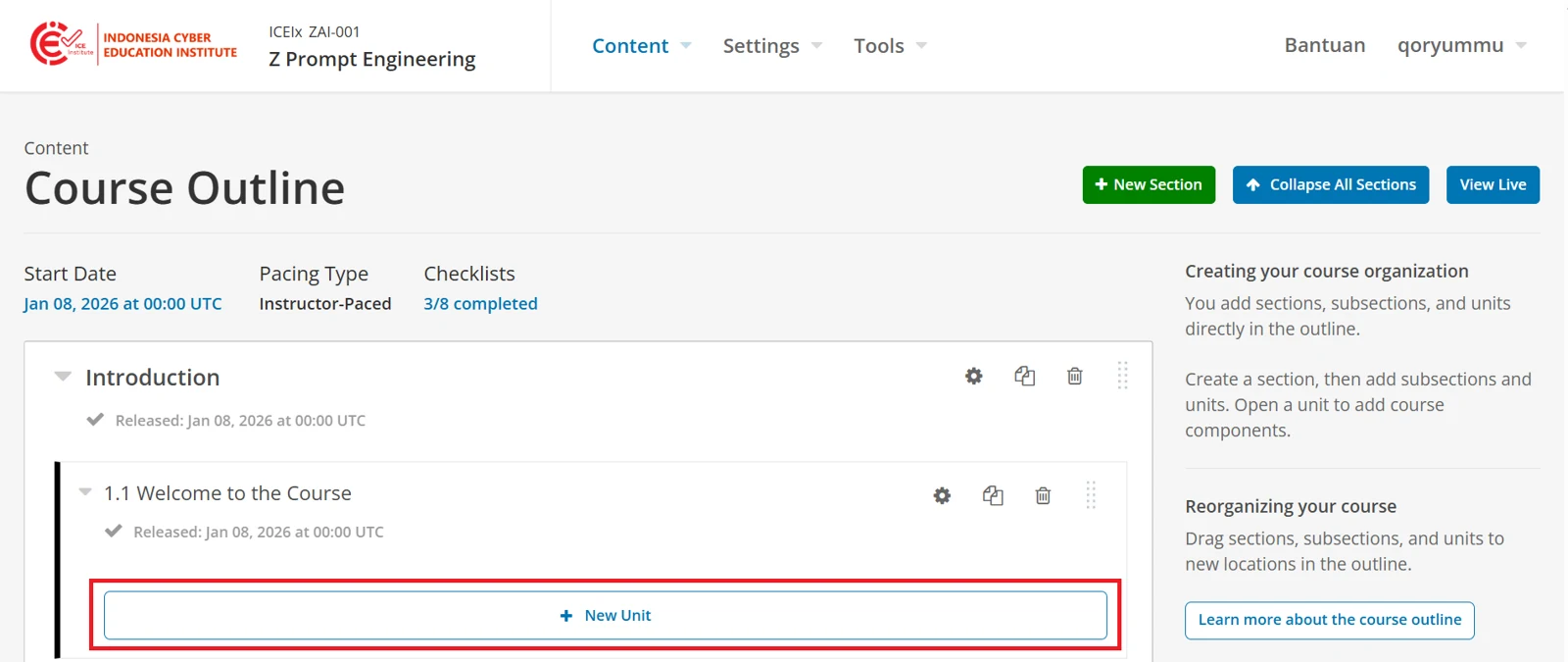Click drag handle of Welcome to the Course
Image resolution: width=1568 pixels, height=662 pixels.
[x=1091, y=495]
